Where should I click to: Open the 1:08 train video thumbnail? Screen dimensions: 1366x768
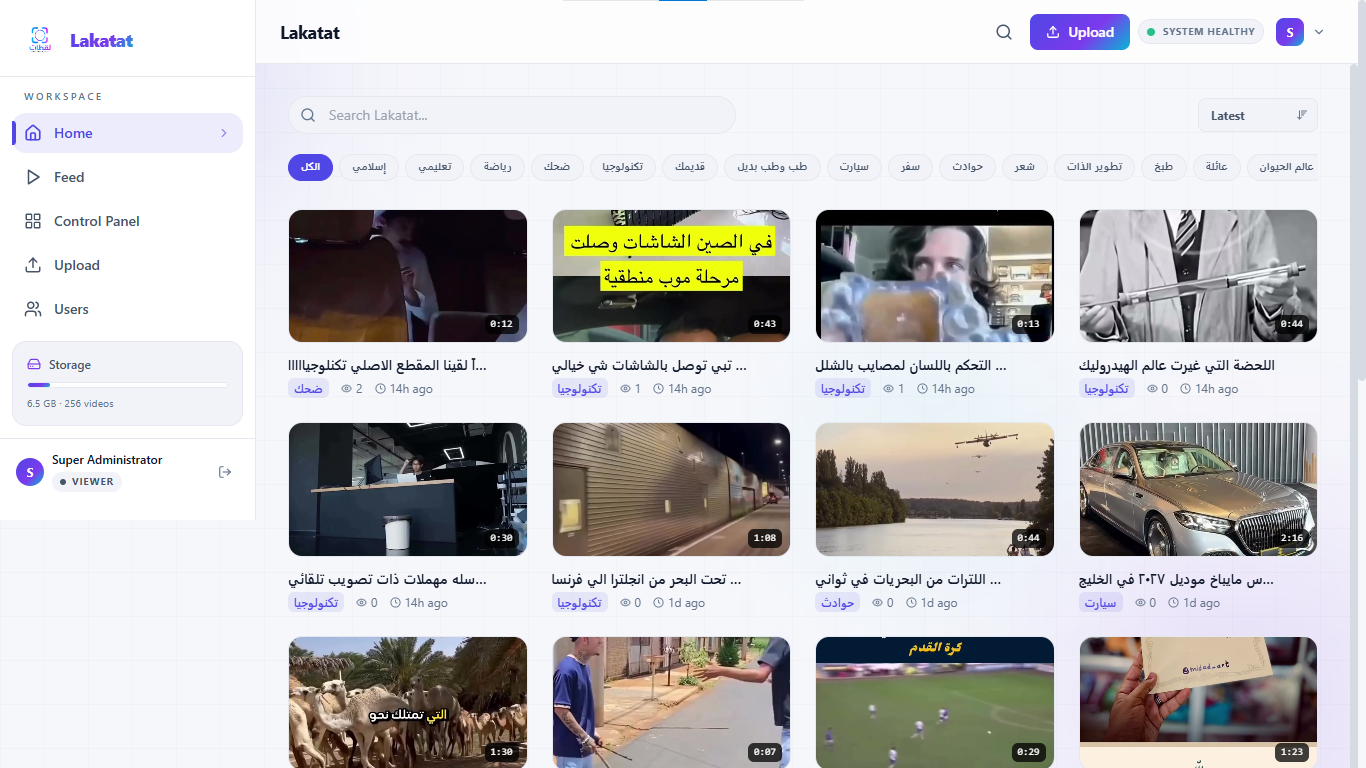671,489
